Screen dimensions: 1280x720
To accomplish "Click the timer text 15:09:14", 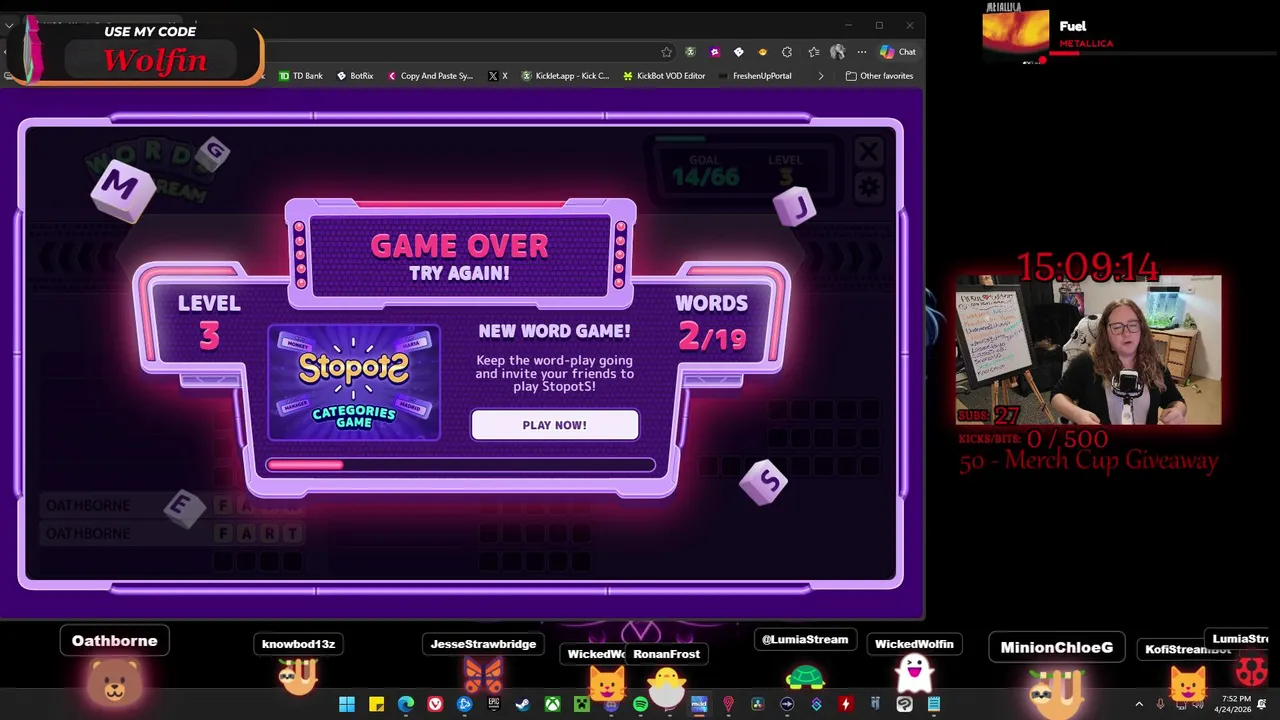I will click(x=1087, y=267).
